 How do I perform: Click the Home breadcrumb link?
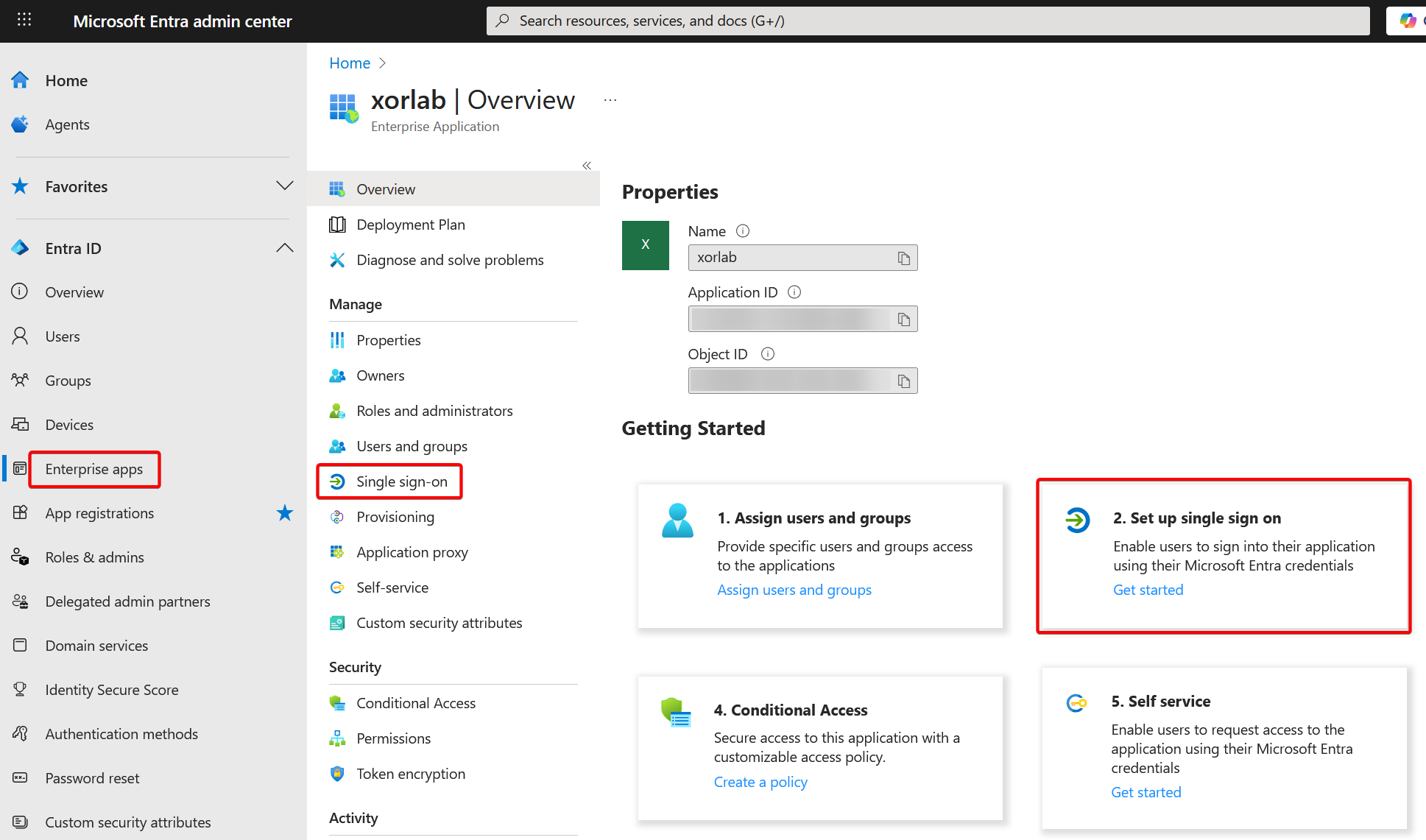pyautogui.click(x=350, y=63)
